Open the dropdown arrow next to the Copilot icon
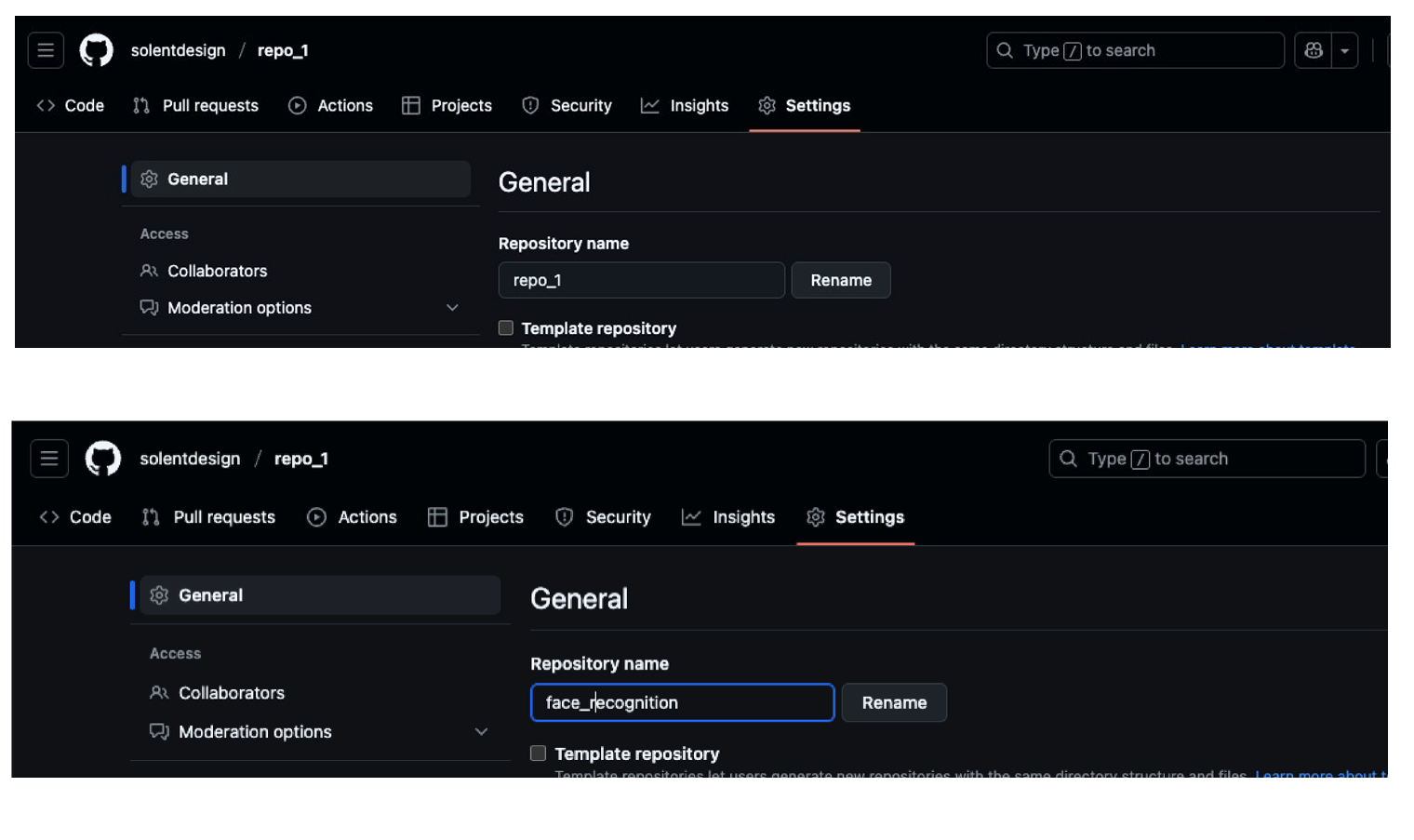Screen dimensions: 1414x840 [1344, 51]
